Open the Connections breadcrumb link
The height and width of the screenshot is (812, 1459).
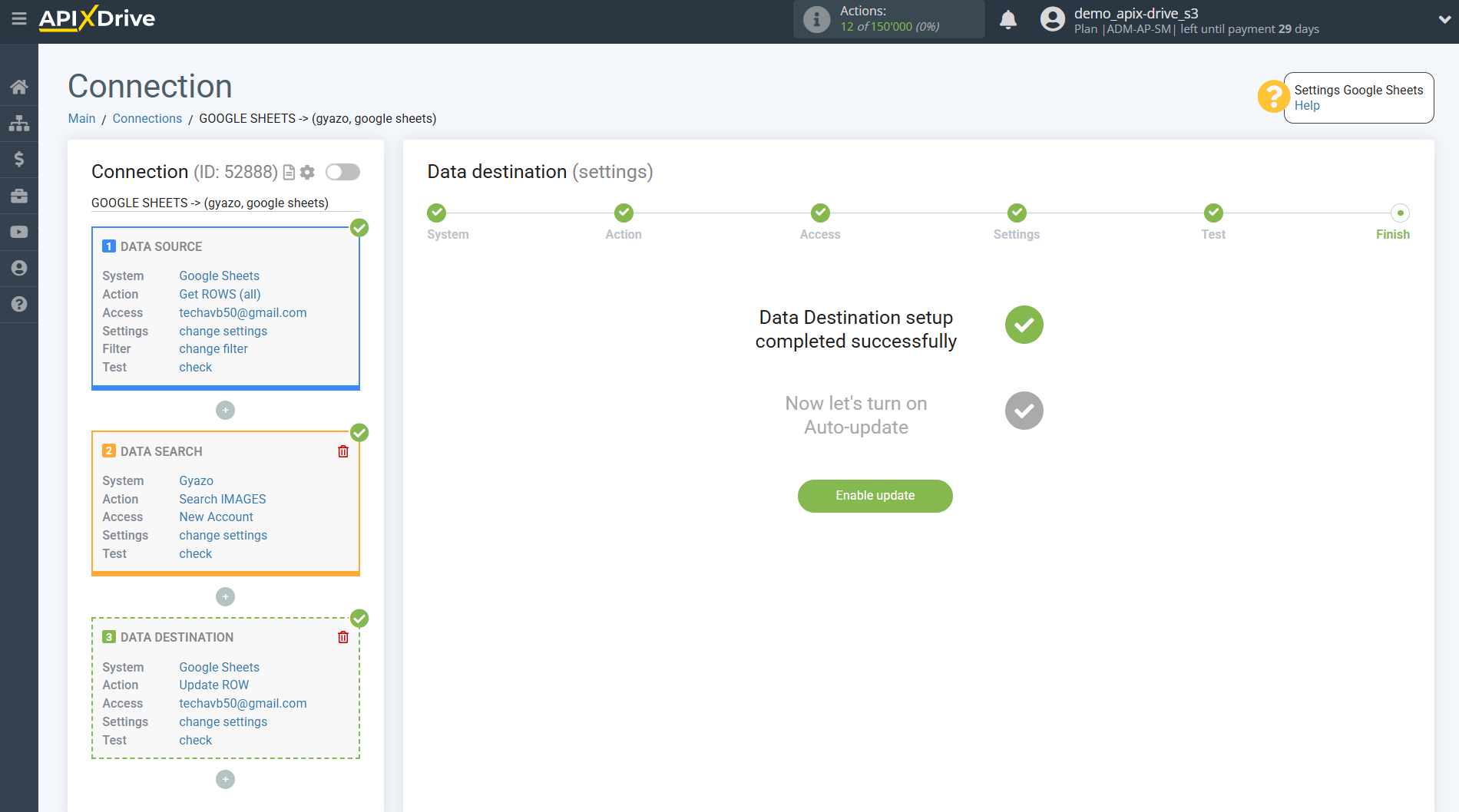(x=147, y=118)
